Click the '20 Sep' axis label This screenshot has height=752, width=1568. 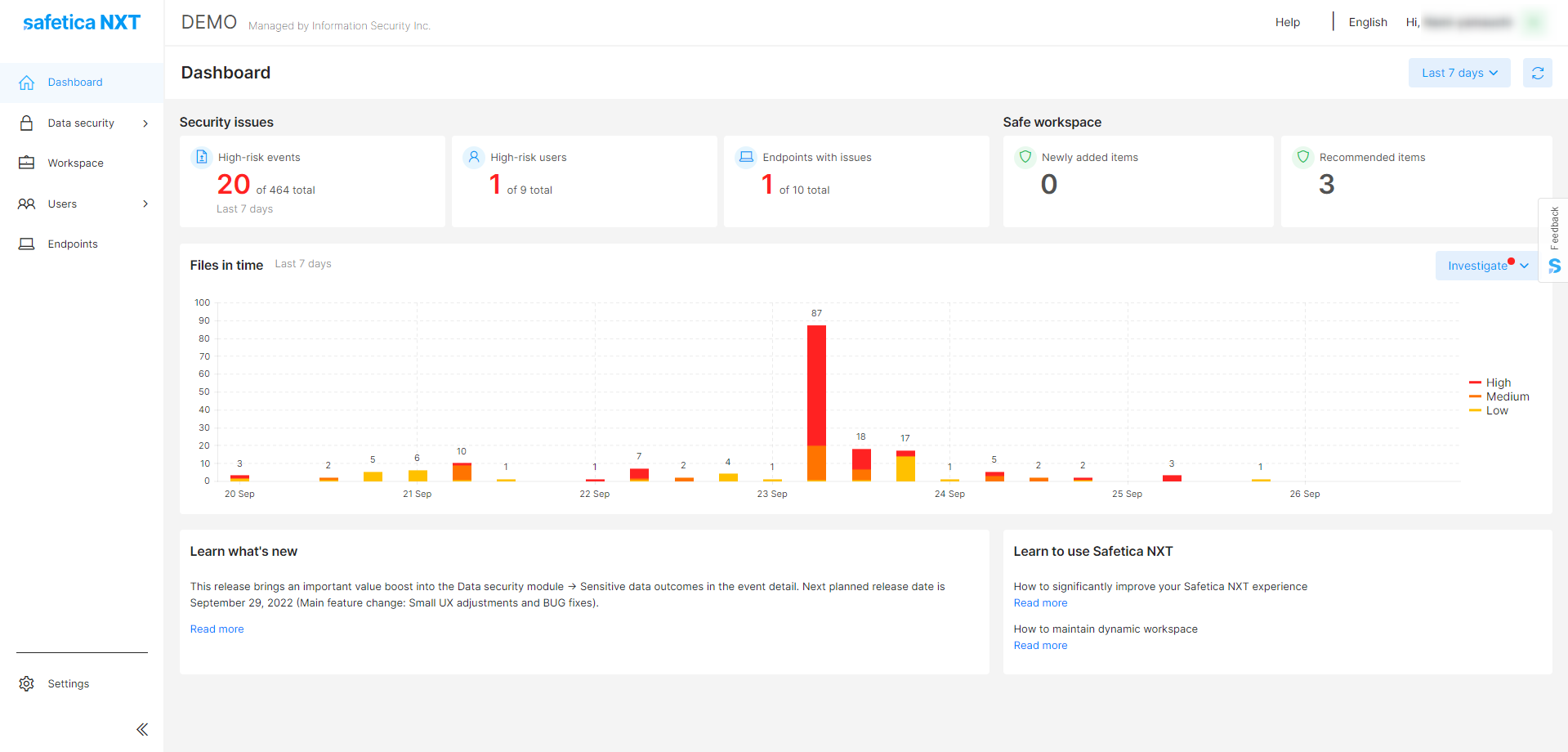coord(239,495)
